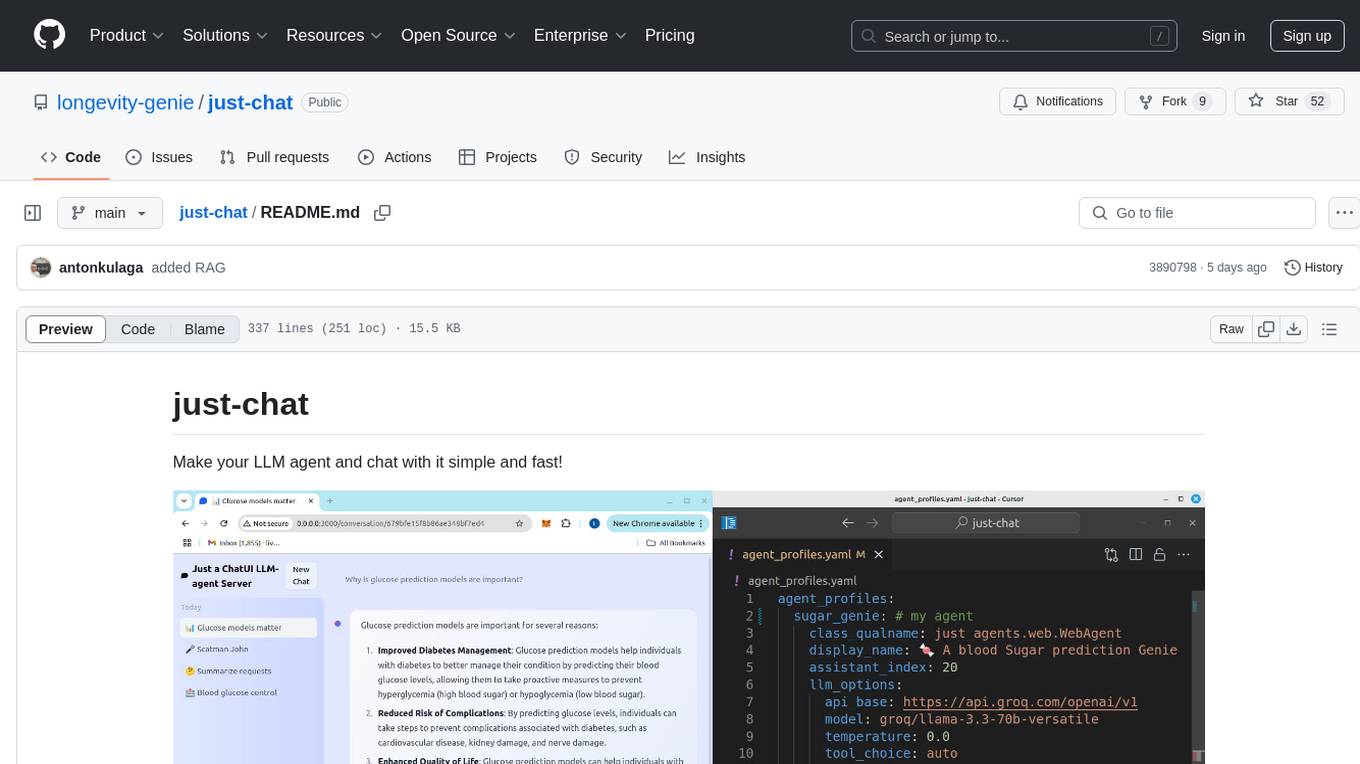Copy the README.md file path
The height and width of the screenshot is (764, 1360).
pos(382,213)
